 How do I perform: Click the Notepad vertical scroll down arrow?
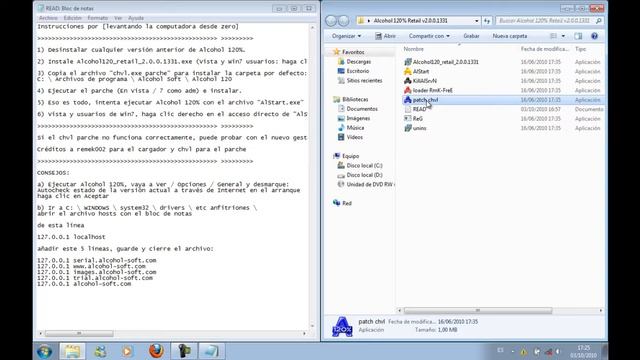(313, 326)
